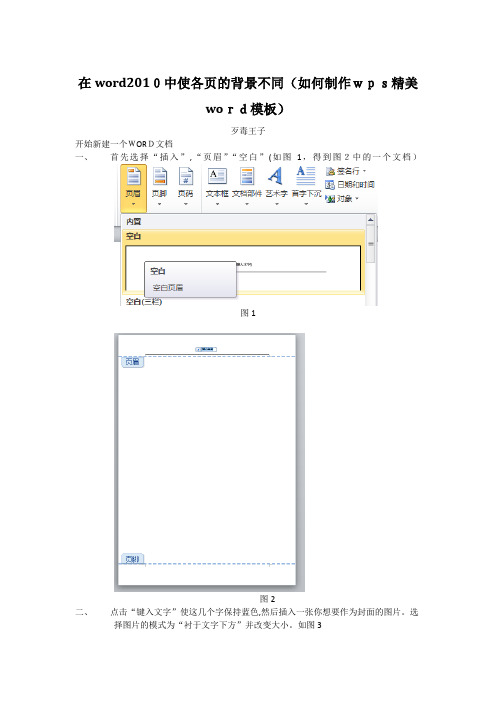The image size is (496, 702).
Task: Click the Header (页眉) icon
Action: point(133,176)
